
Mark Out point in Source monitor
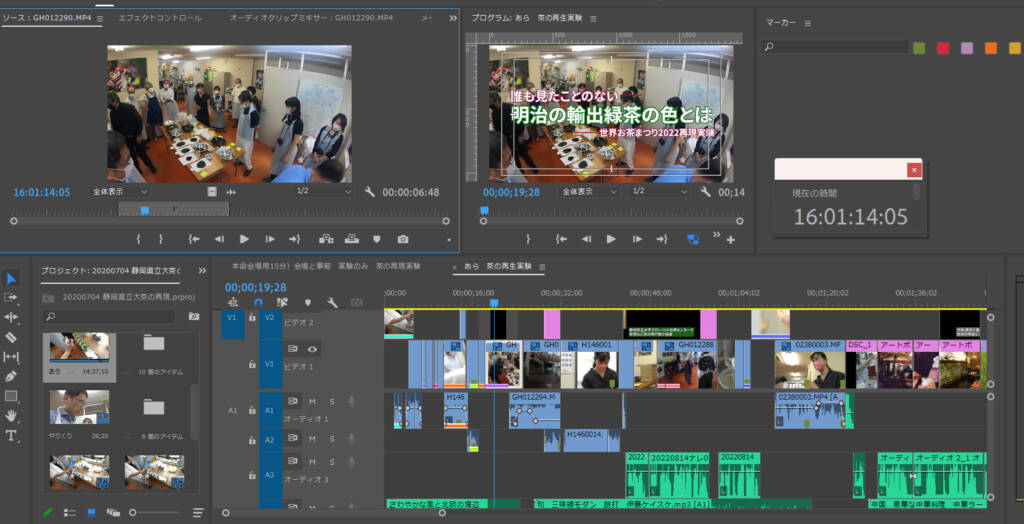pos(161,239)
